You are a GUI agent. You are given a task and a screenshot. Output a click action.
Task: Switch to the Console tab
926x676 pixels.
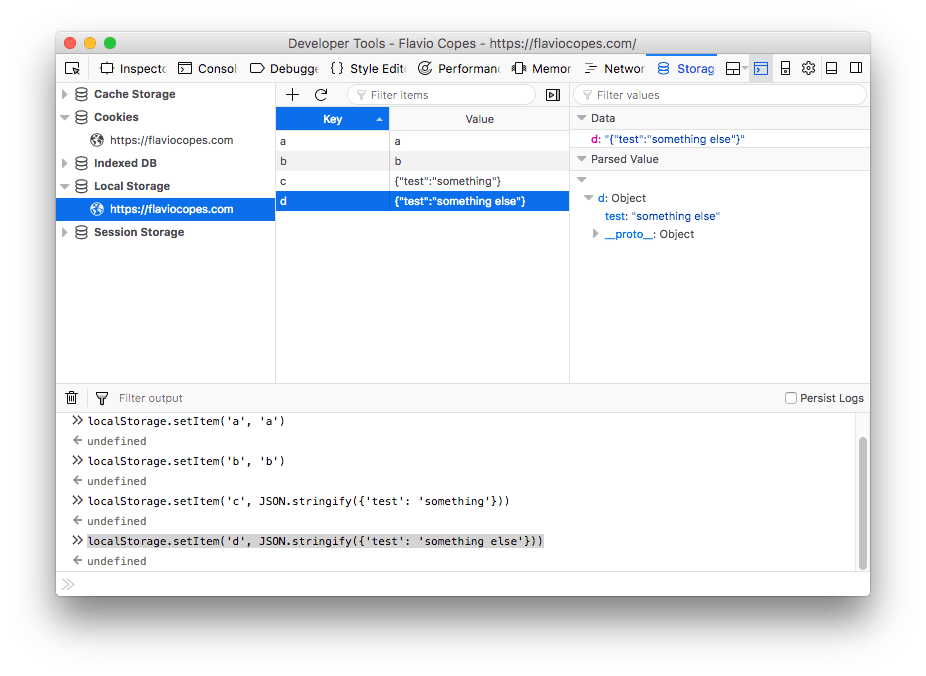[207, 67]
